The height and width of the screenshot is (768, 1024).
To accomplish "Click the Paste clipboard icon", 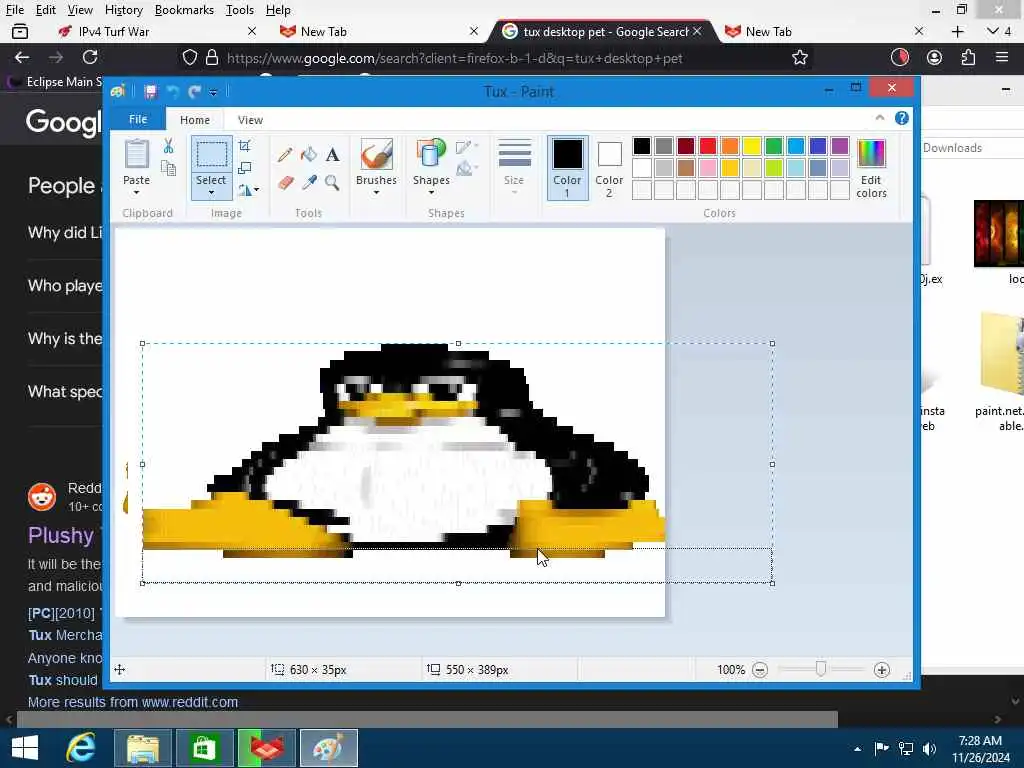I will click(136, 154).
